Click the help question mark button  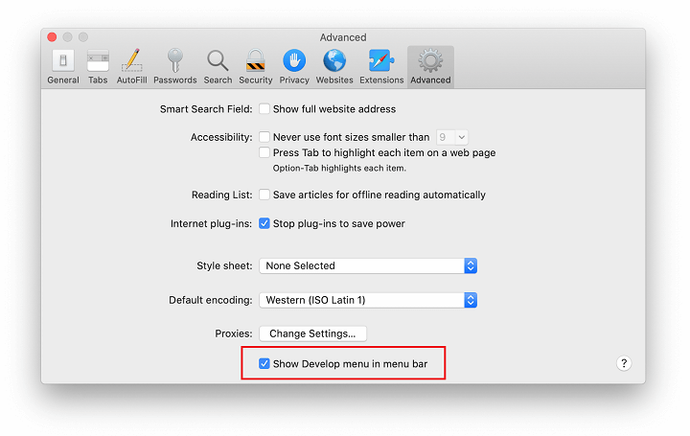pos(624,364)
